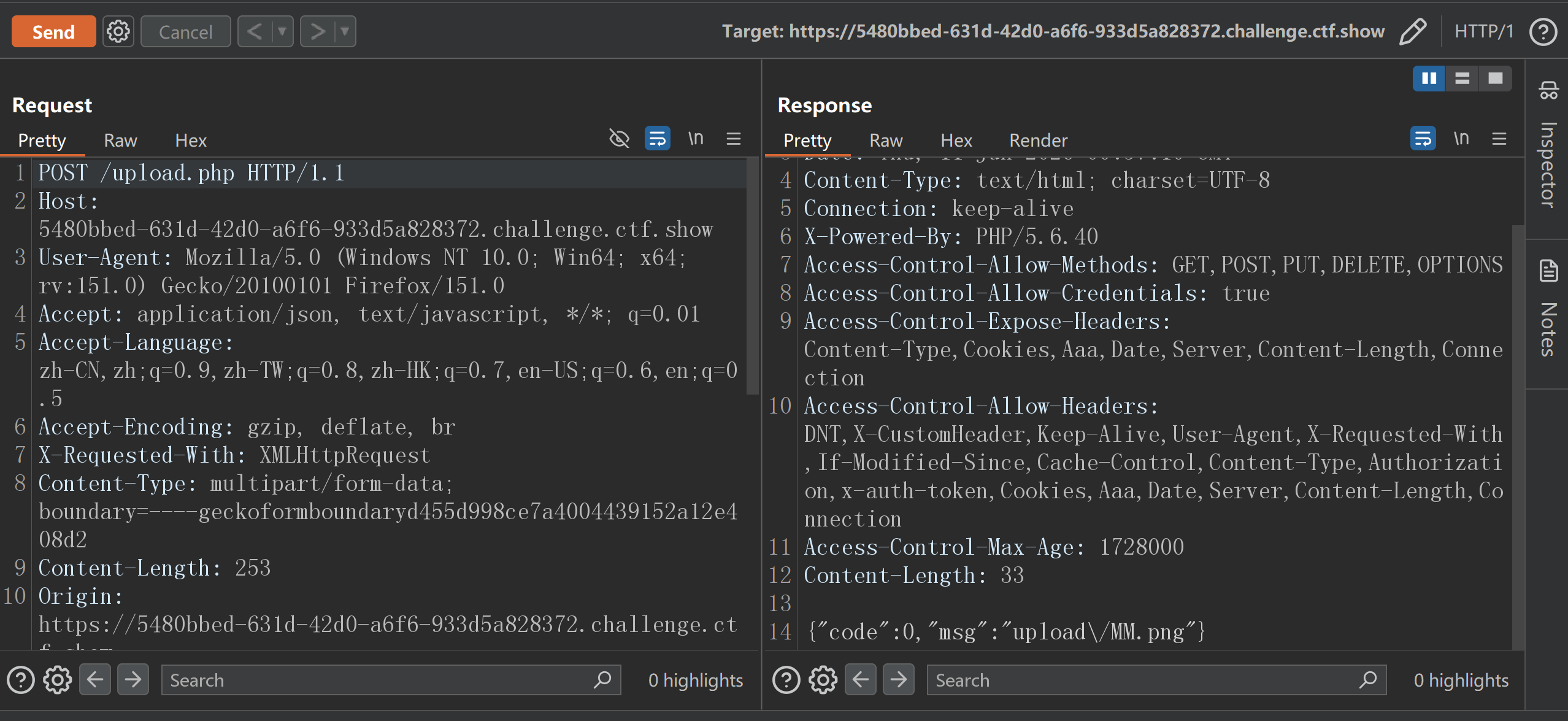This screenshot has width=1568, height=721.
Task: Click the POST /upload.php request line
Action: point(191,173)
